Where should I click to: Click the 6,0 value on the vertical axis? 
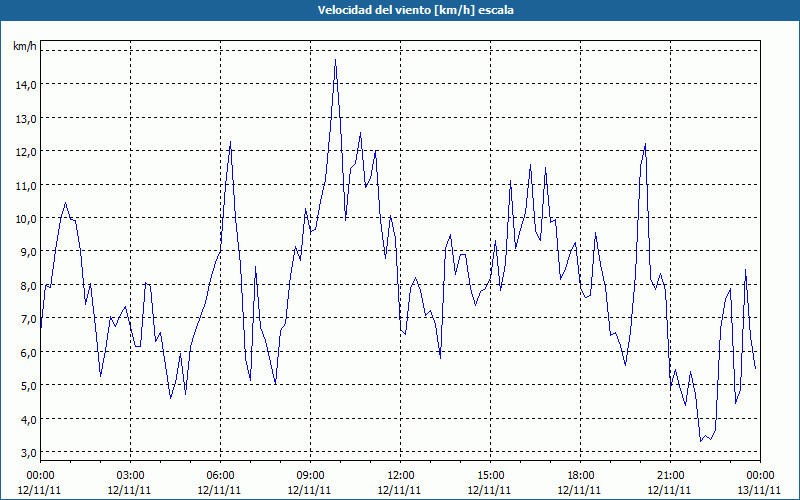[28, 353]
